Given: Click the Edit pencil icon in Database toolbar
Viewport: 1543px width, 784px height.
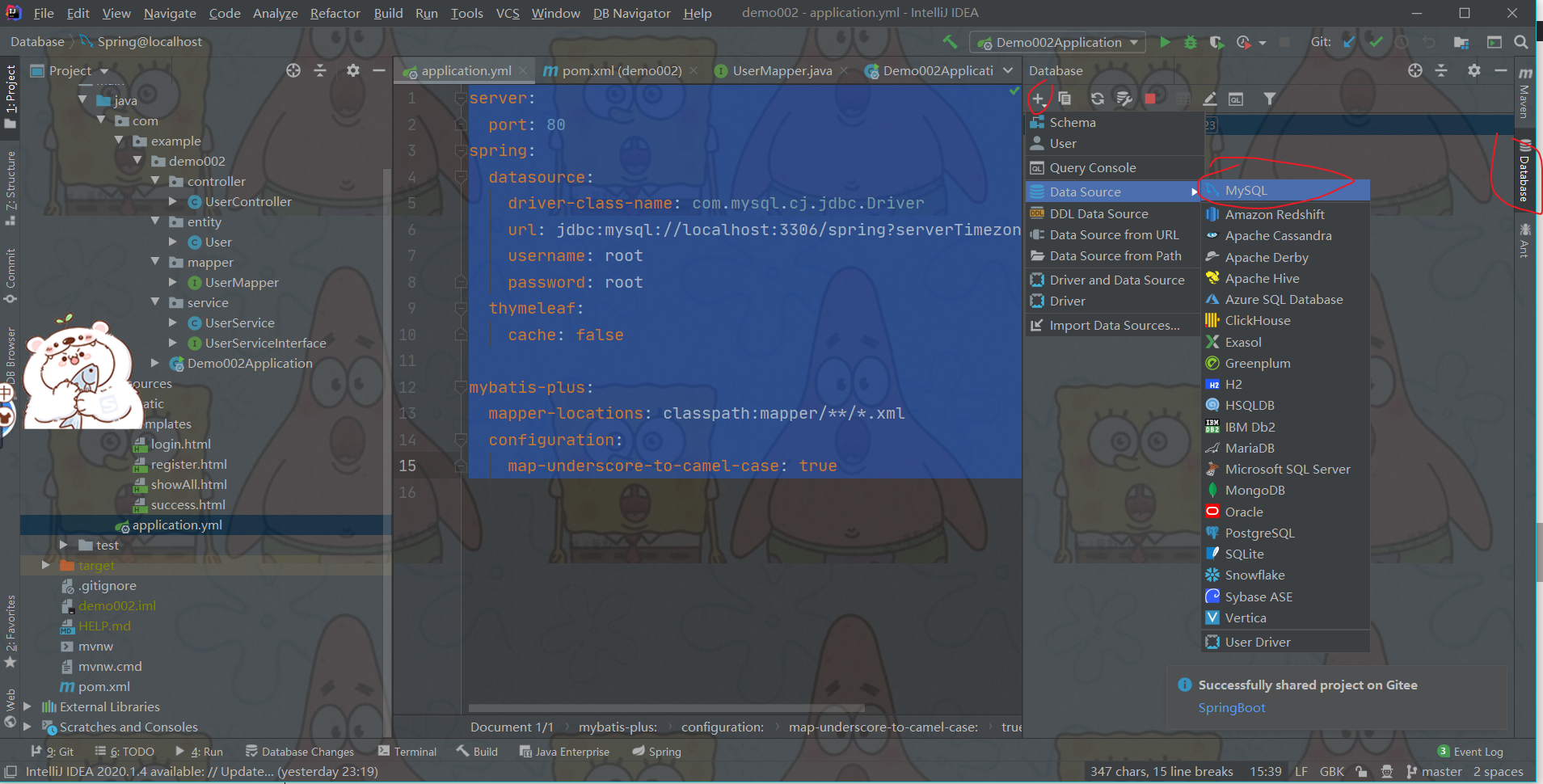Looking at the screenshot, I should click(x=1210, y=99).
